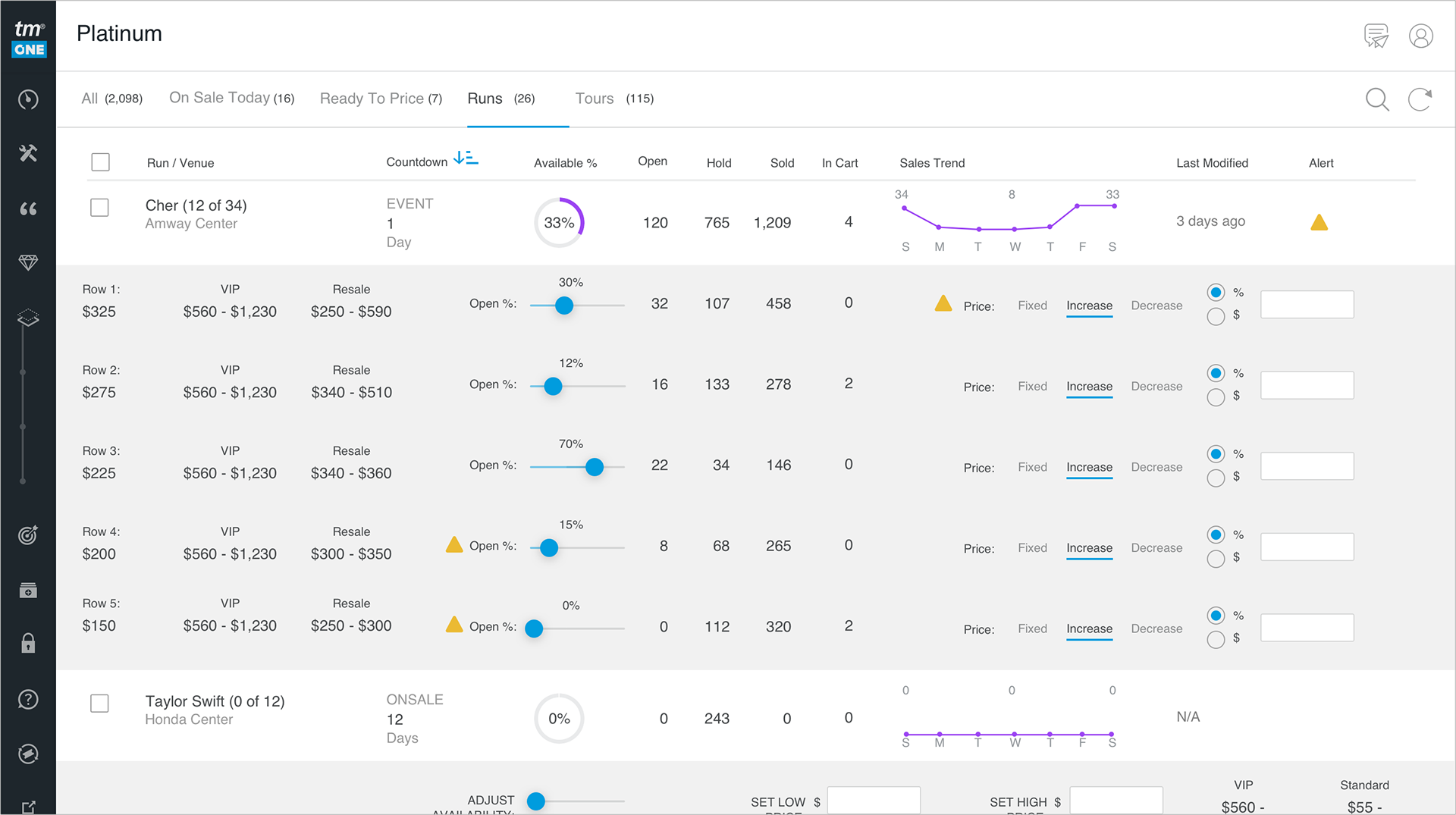This screenshot has width=1456, height=815.
Task: Click the Row 1 Open % slider handle
Action: (564, 306)
